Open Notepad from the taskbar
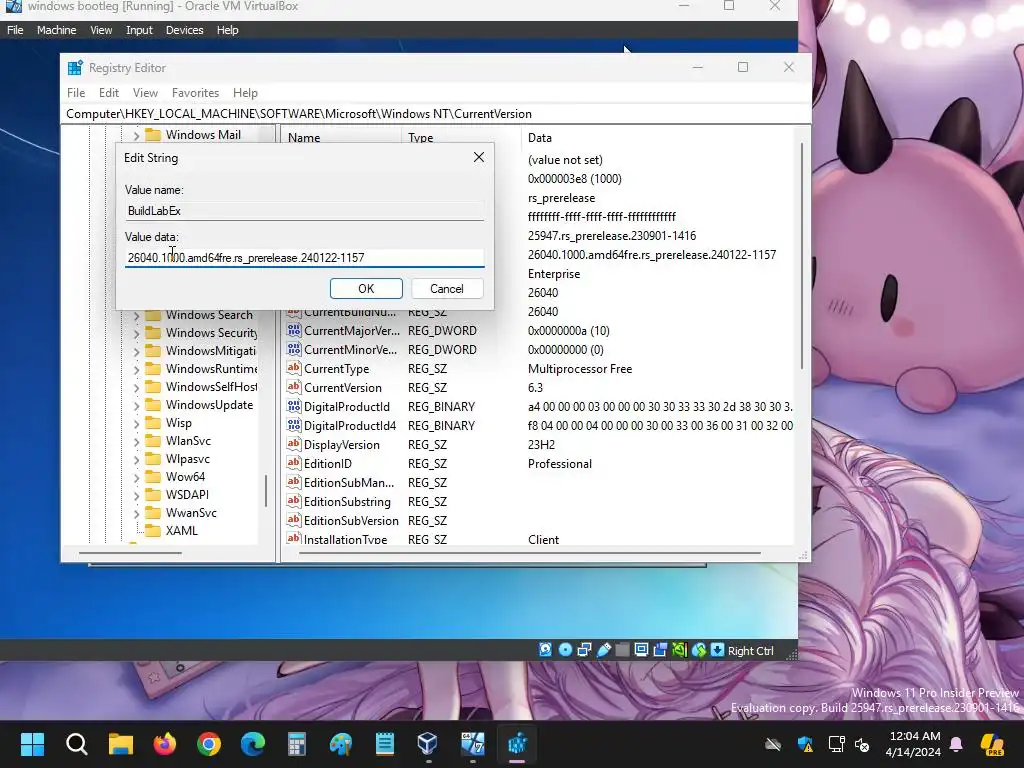The image size is (1024, 768). click(x=385, y=744)
